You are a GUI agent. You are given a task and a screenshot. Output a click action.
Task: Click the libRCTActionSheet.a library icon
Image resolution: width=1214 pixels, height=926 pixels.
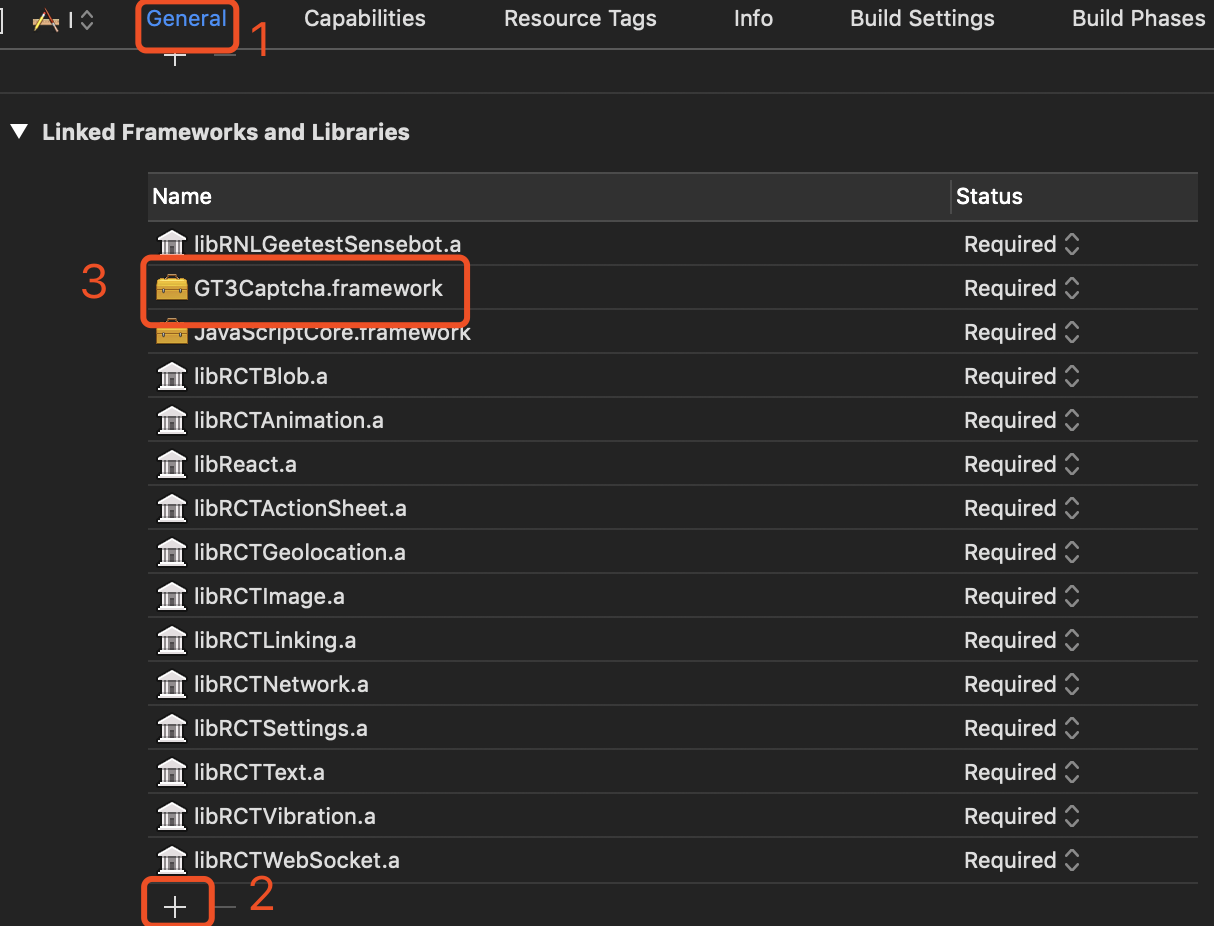(x=172, y=508)
